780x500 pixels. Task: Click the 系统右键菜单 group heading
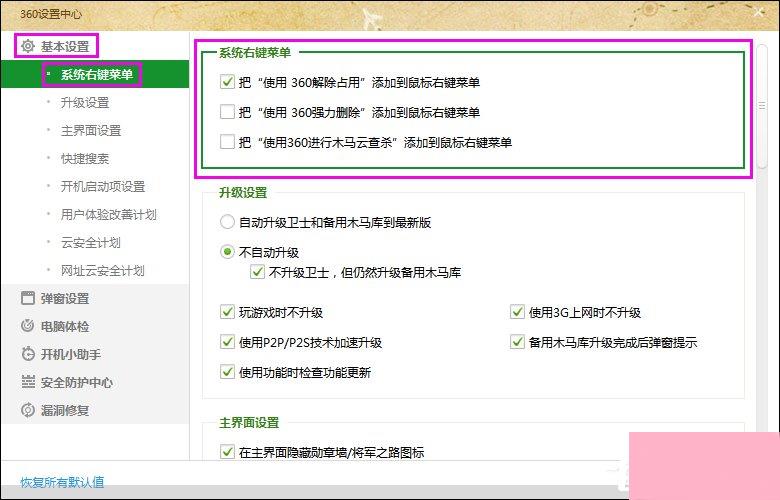click(255, 52)
